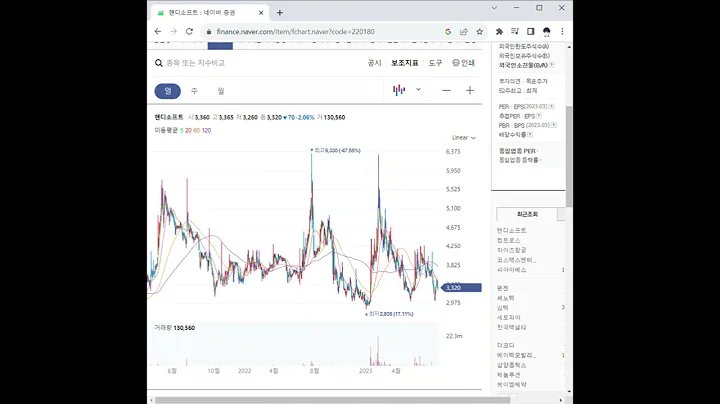Viewport: 720px width, 404px height.
Task: Click the help icon beside 외국인소진율(B/A)
Action: click(551, 65)
